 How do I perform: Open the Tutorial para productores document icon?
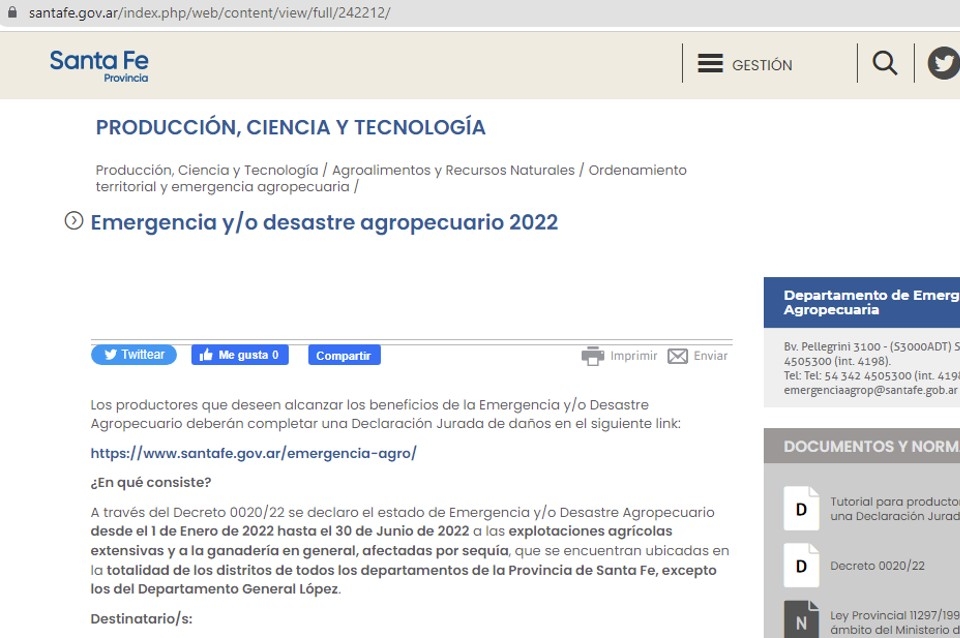pos(801,509)
